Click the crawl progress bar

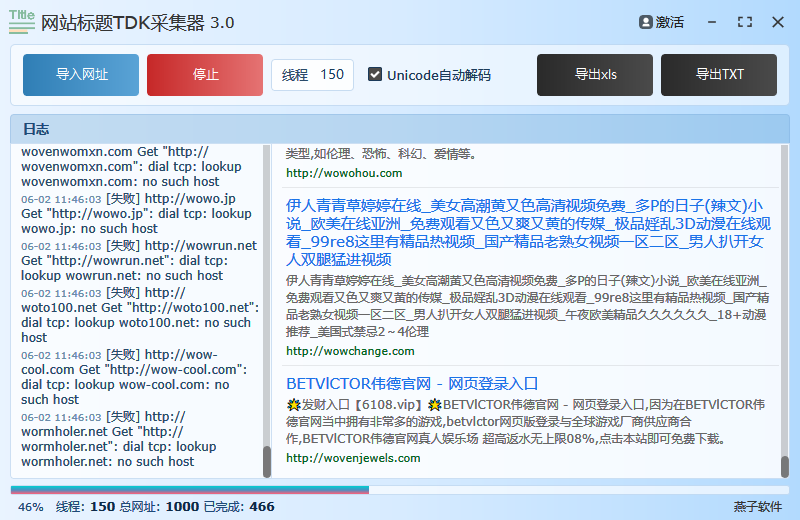point(399,490)
